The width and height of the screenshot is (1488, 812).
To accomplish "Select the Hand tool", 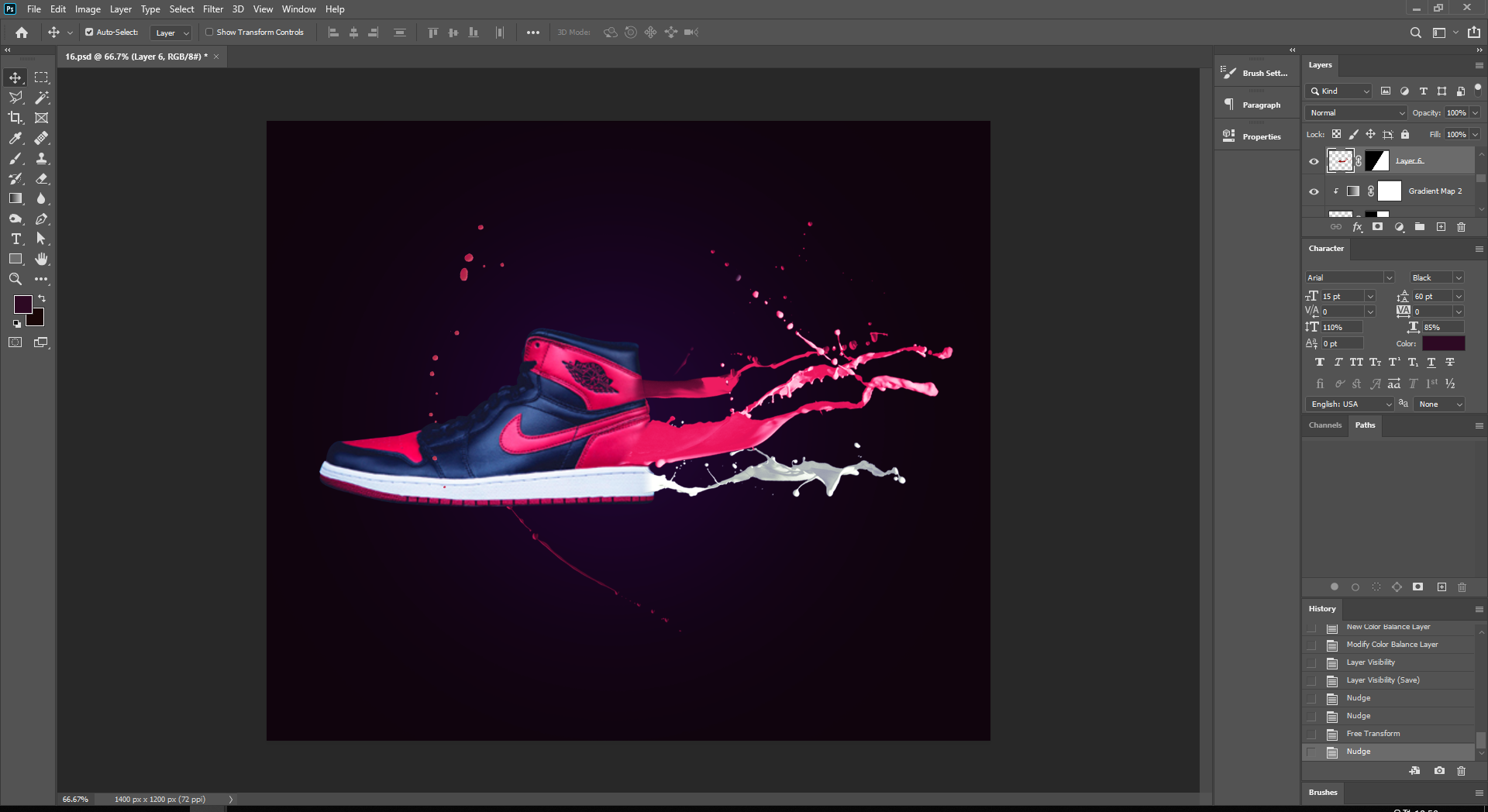I will click(x=41, y=259).
